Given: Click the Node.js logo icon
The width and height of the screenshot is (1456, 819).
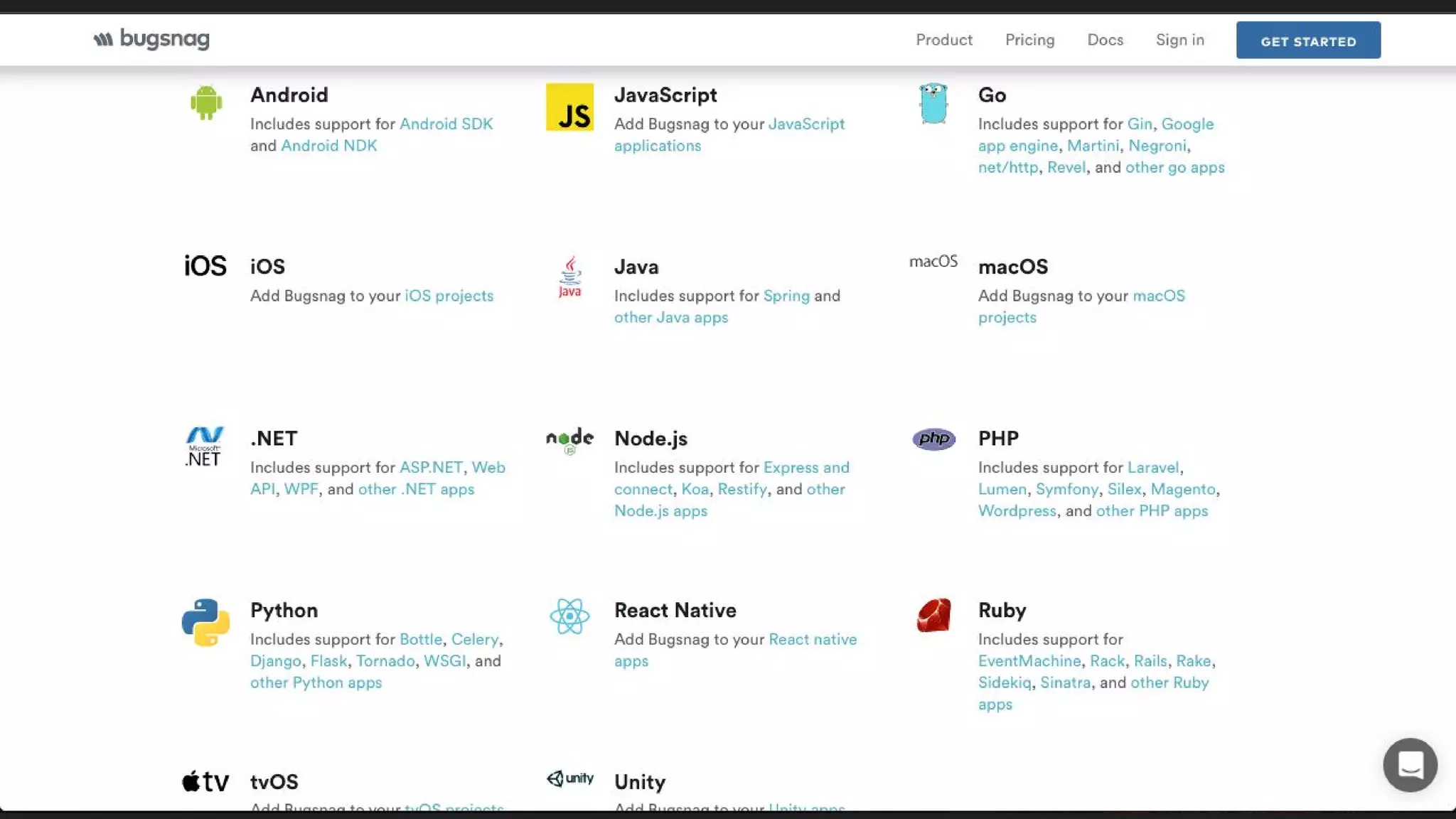Looking at the screenshot, I should point(569,440).
